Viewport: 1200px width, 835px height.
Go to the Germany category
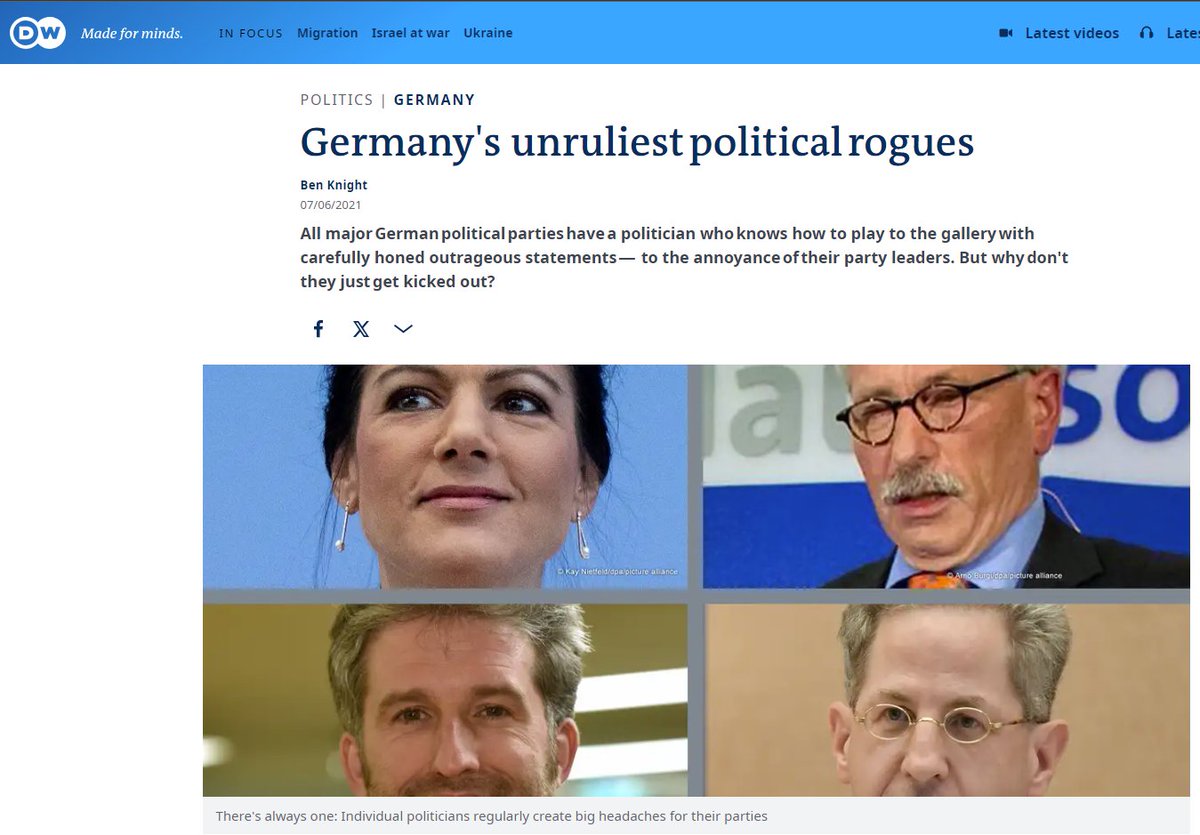click(x=434, y=100)
